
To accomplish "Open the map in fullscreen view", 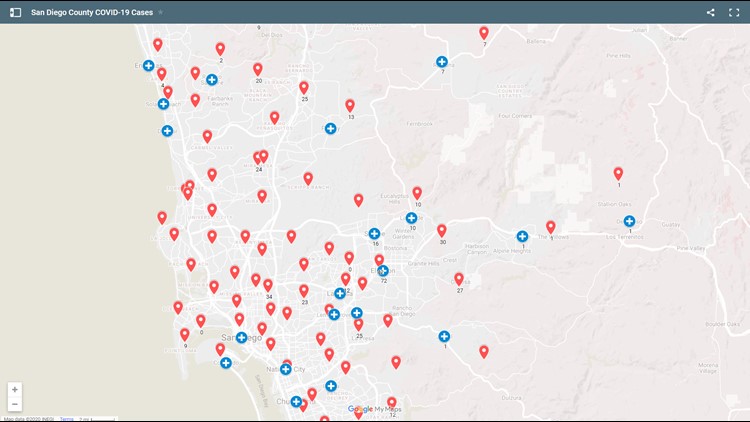I will coord(735,12).
